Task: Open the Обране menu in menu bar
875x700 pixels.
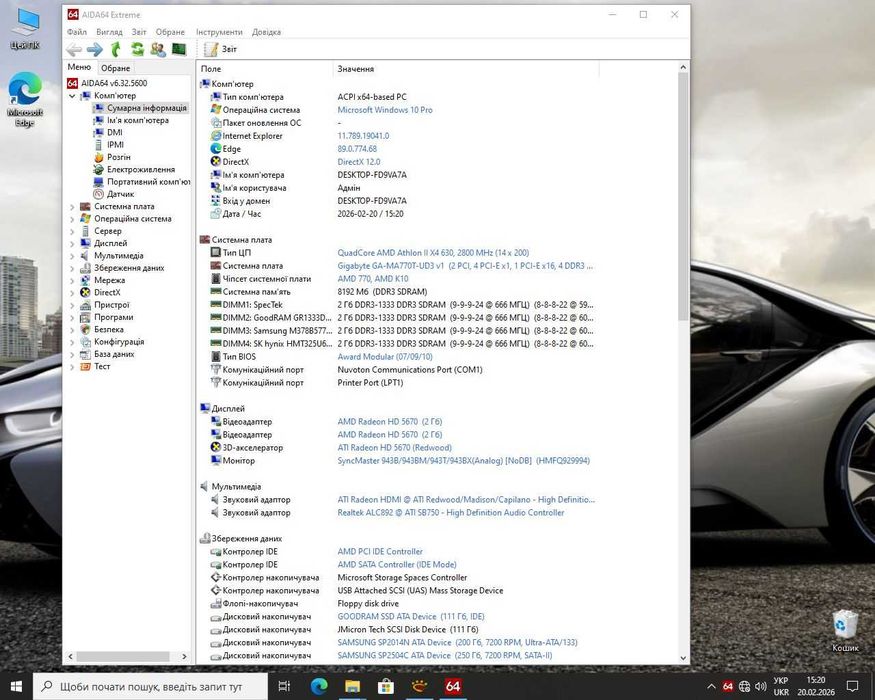Action: (170, 32)
